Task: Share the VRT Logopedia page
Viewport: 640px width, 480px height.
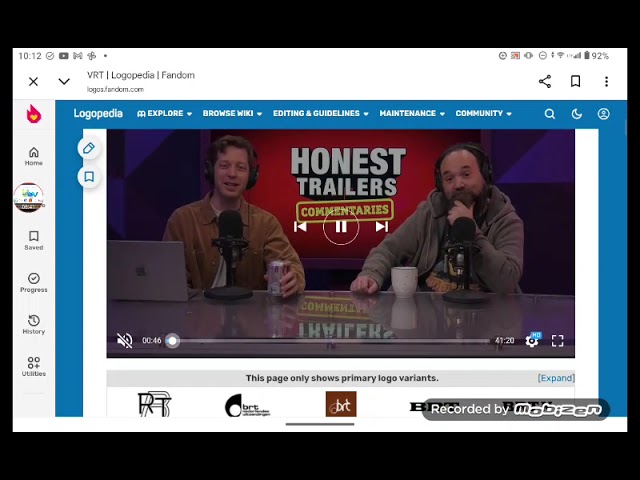Action: click(545, 81)
